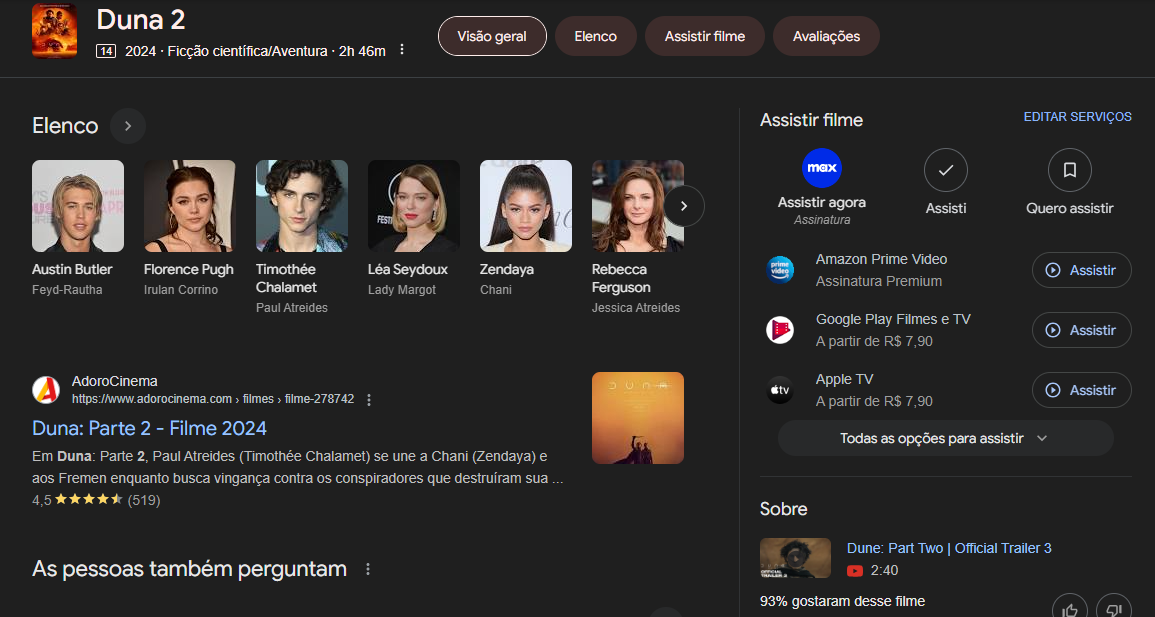This screenshot has height=617, width=1155.
Task: Click the Amazon Prime Video service name
Action: click(881, 259)
